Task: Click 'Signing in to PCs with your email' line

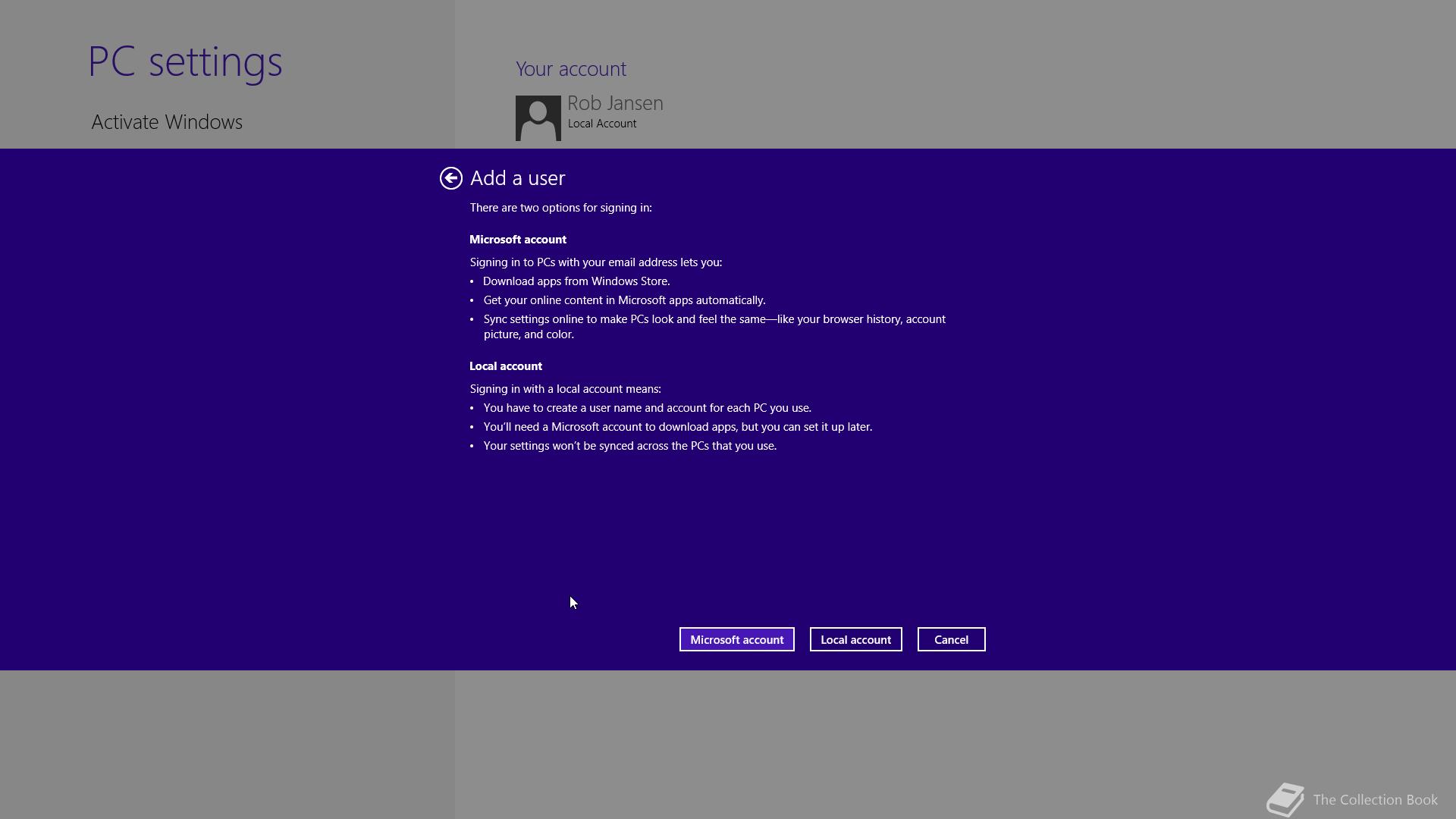Action: [x=595, y=262]
